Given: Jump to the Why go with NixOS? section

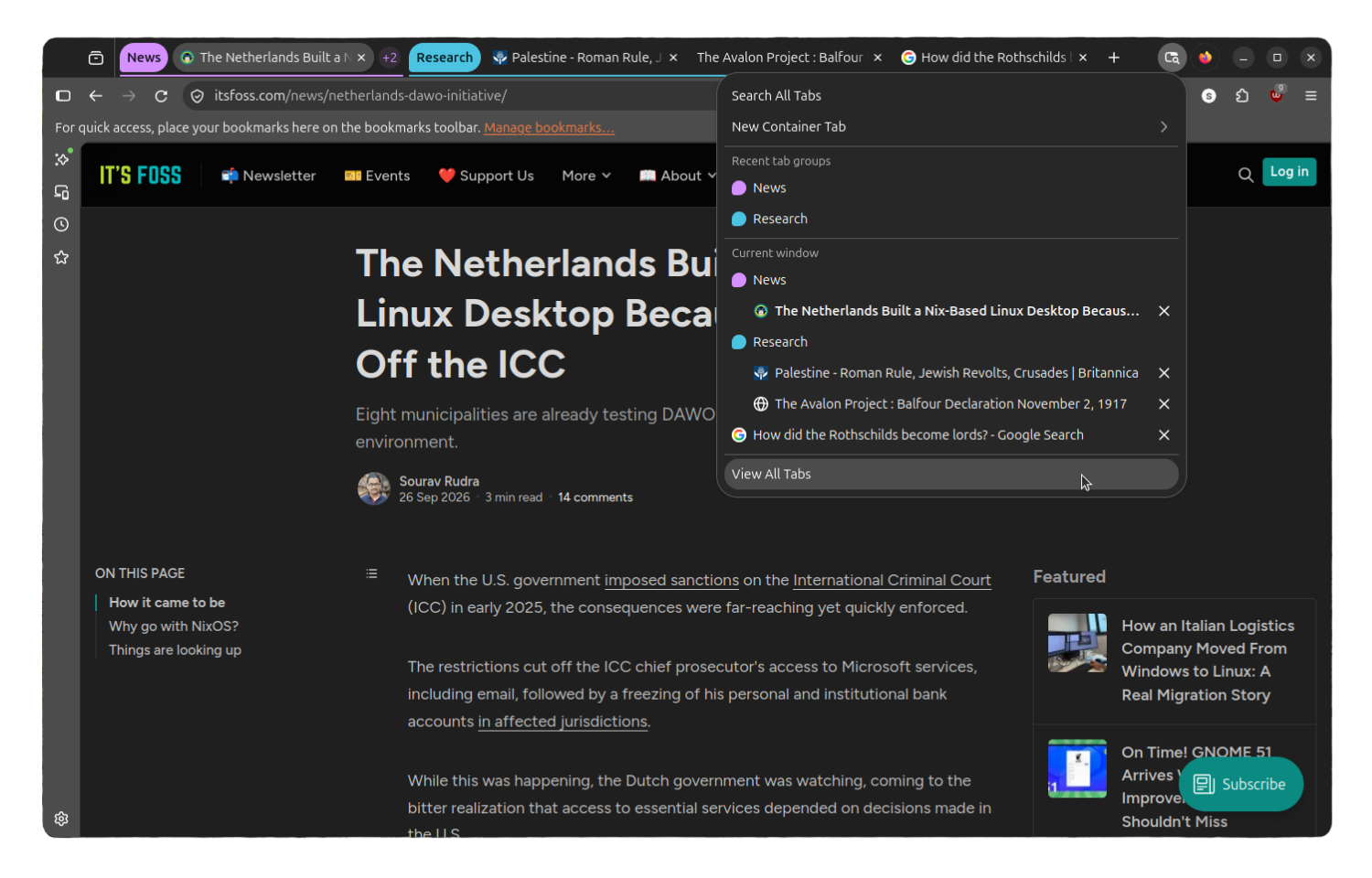Looking at the screenshot, I should coord(174,627).
